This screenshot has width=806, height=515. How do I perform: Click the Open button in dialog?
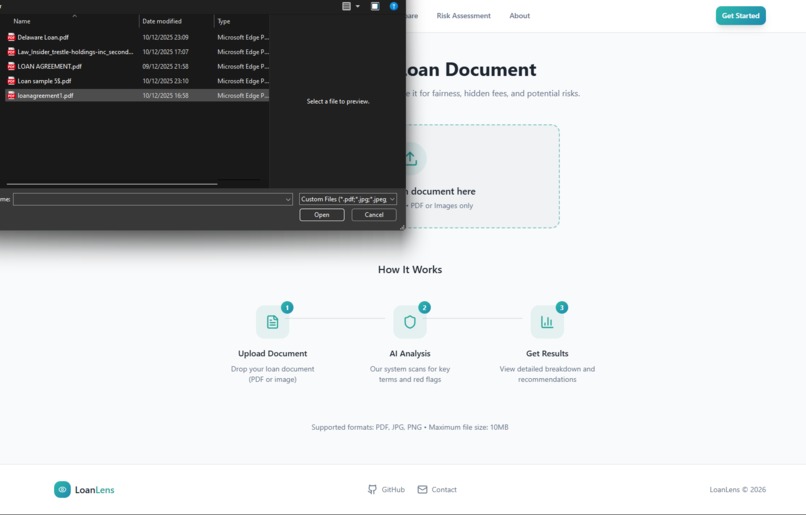(x=322, y=215)
